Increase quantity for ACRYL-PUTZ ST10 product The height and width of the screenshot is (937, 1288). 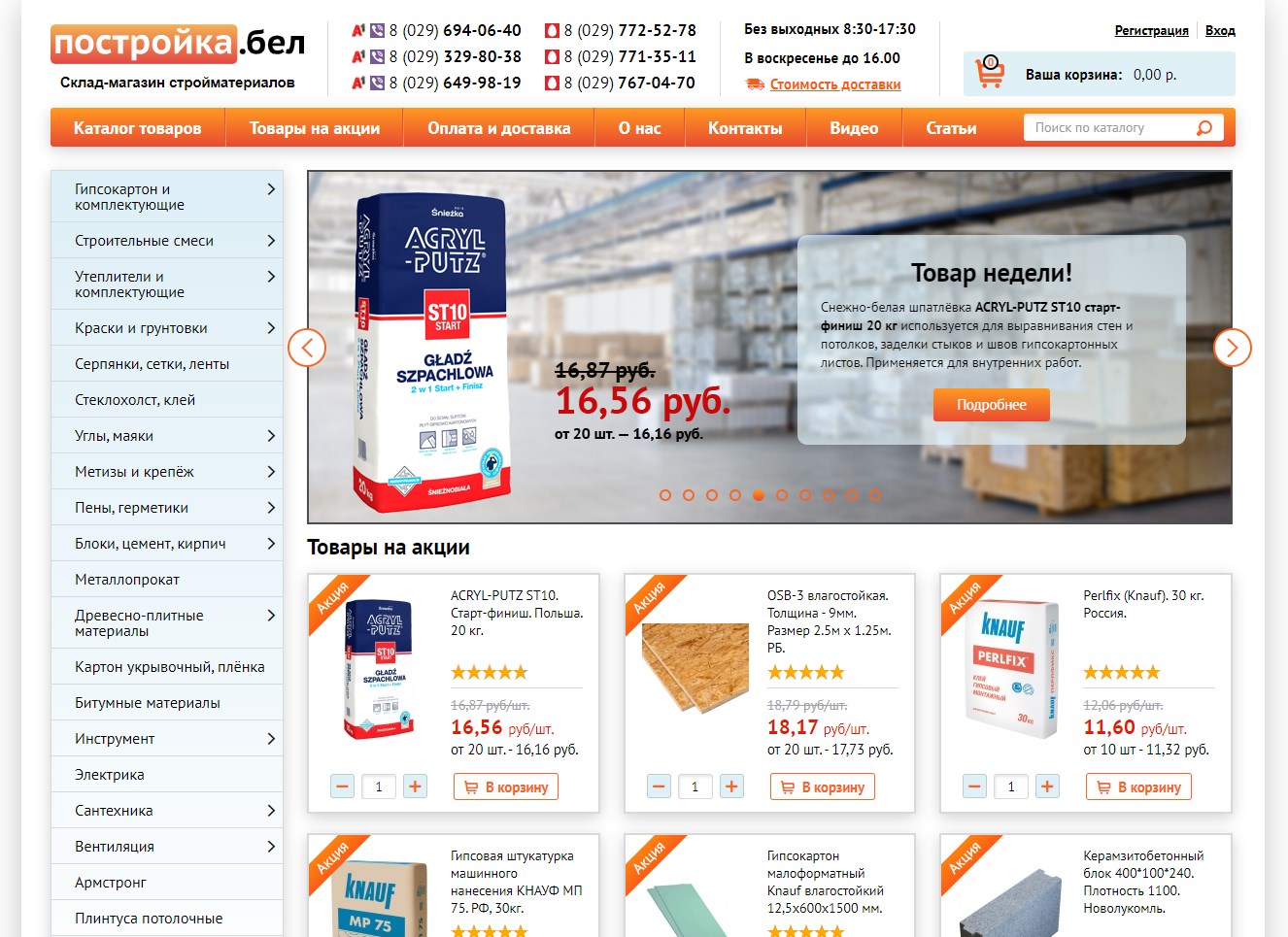click(x=415, y=786)
